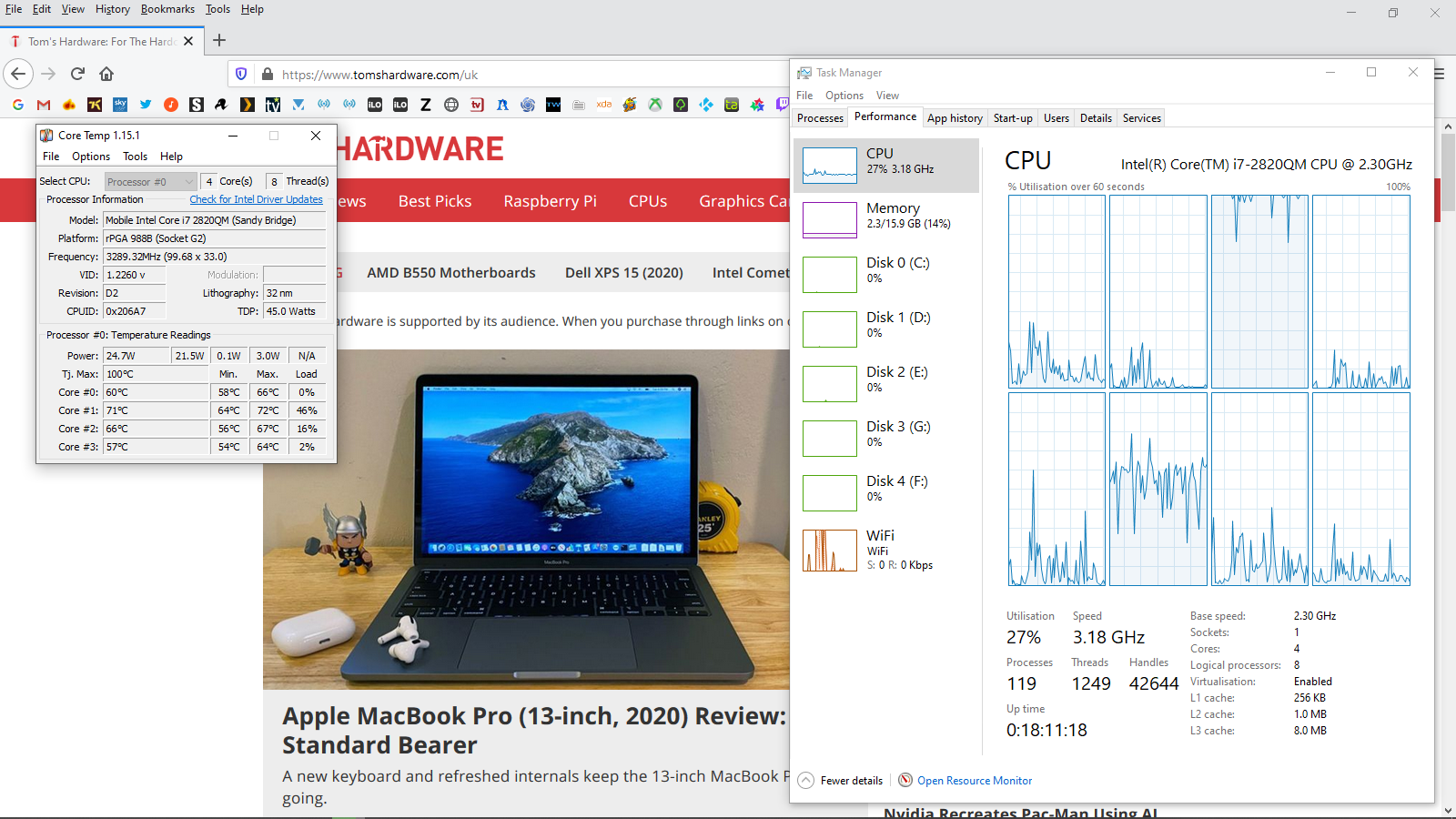
Task: Switch to App history tab
Action: coord(955,118)
